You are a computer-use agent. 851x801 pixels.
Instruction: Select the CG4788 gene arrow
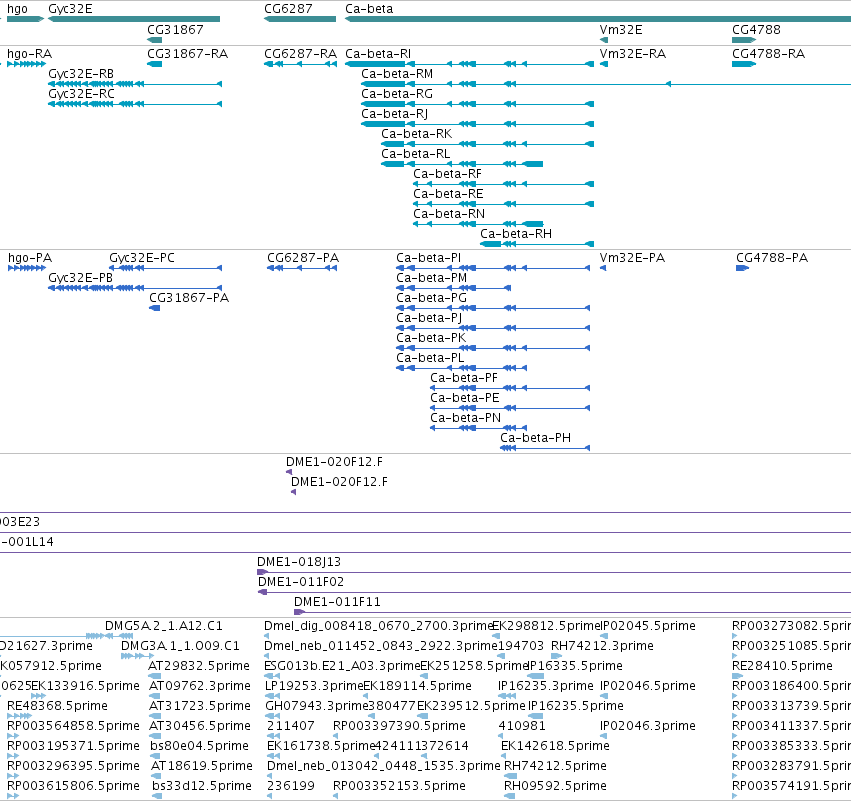coord(744,40)
